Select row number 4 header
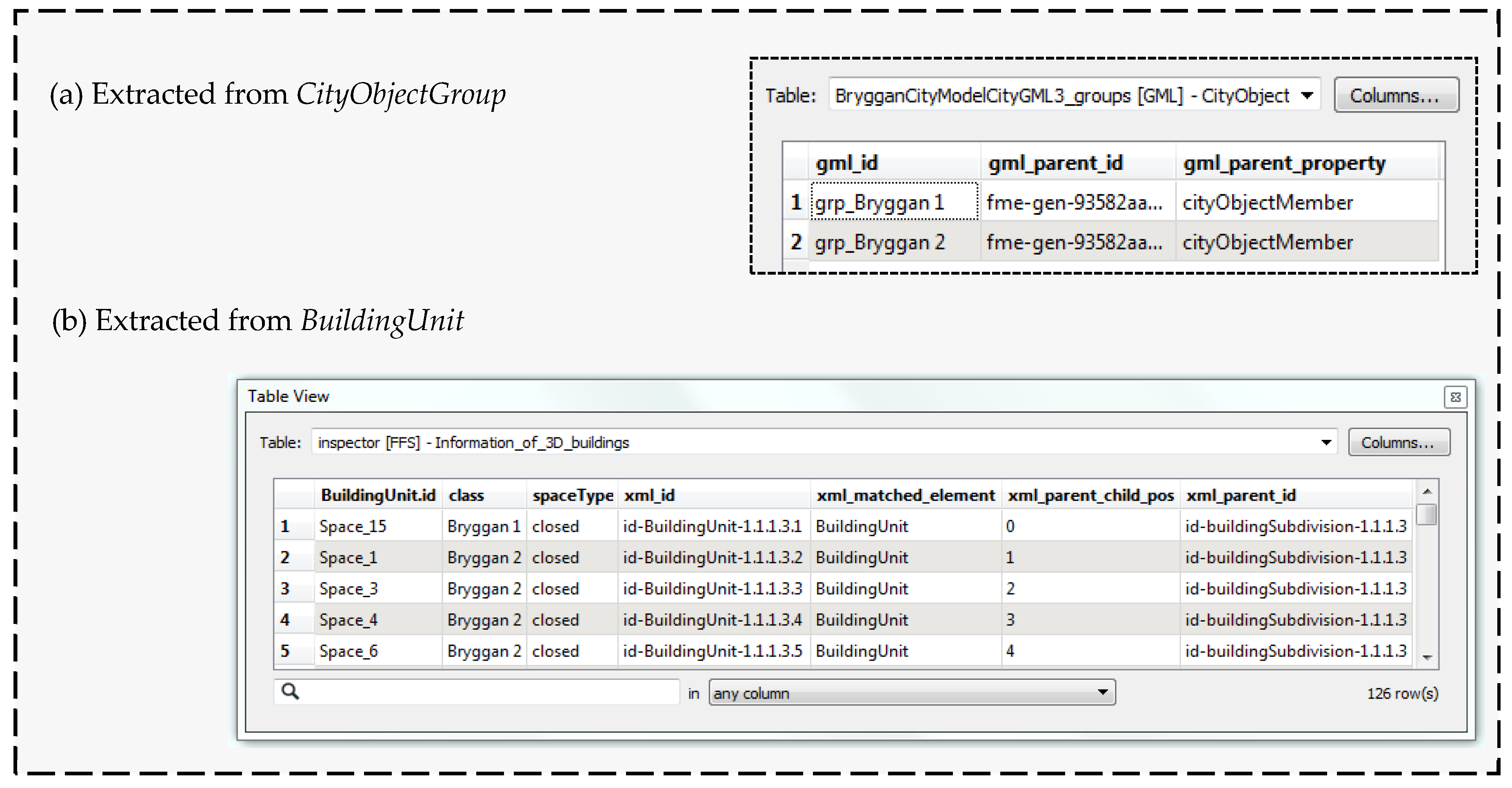 click(x=286, y=619)
